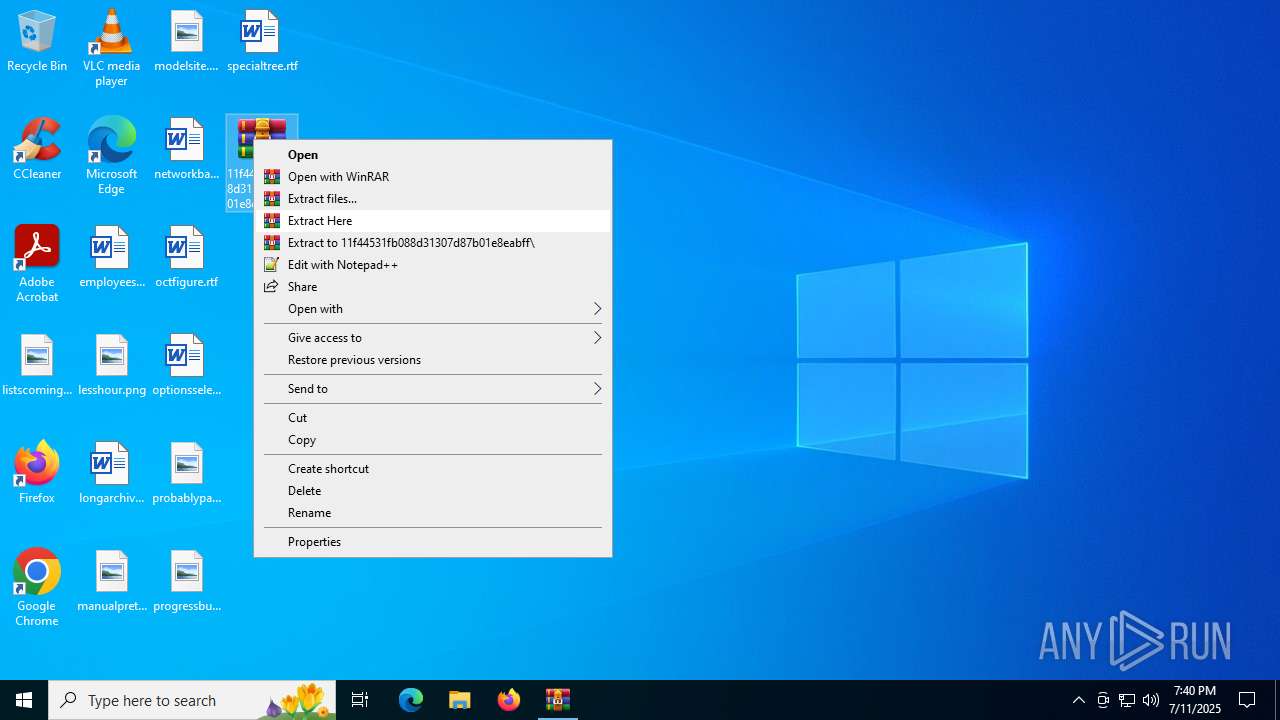Select listscoming... image file icon
The image size is (1280, 720).
click(37, 366)
